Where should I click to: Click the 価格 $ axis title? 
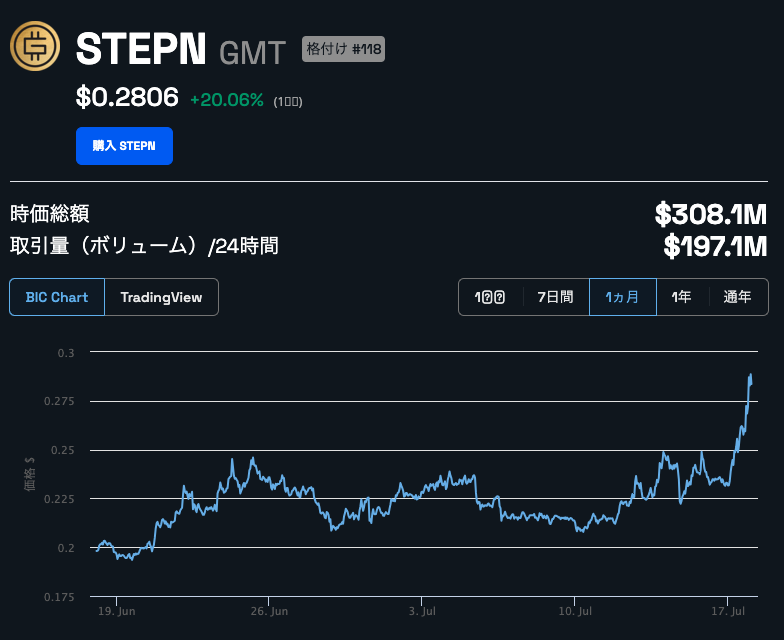click(30, 474)
